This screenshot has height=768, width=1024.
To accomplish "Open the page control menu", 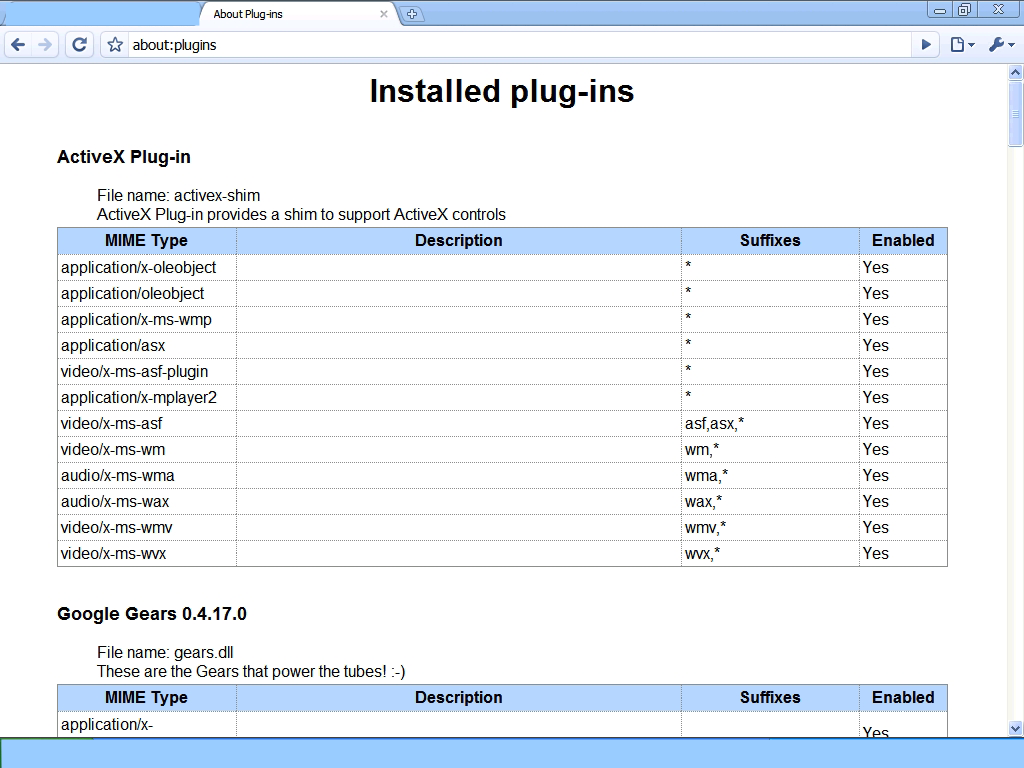I will 962,44.
